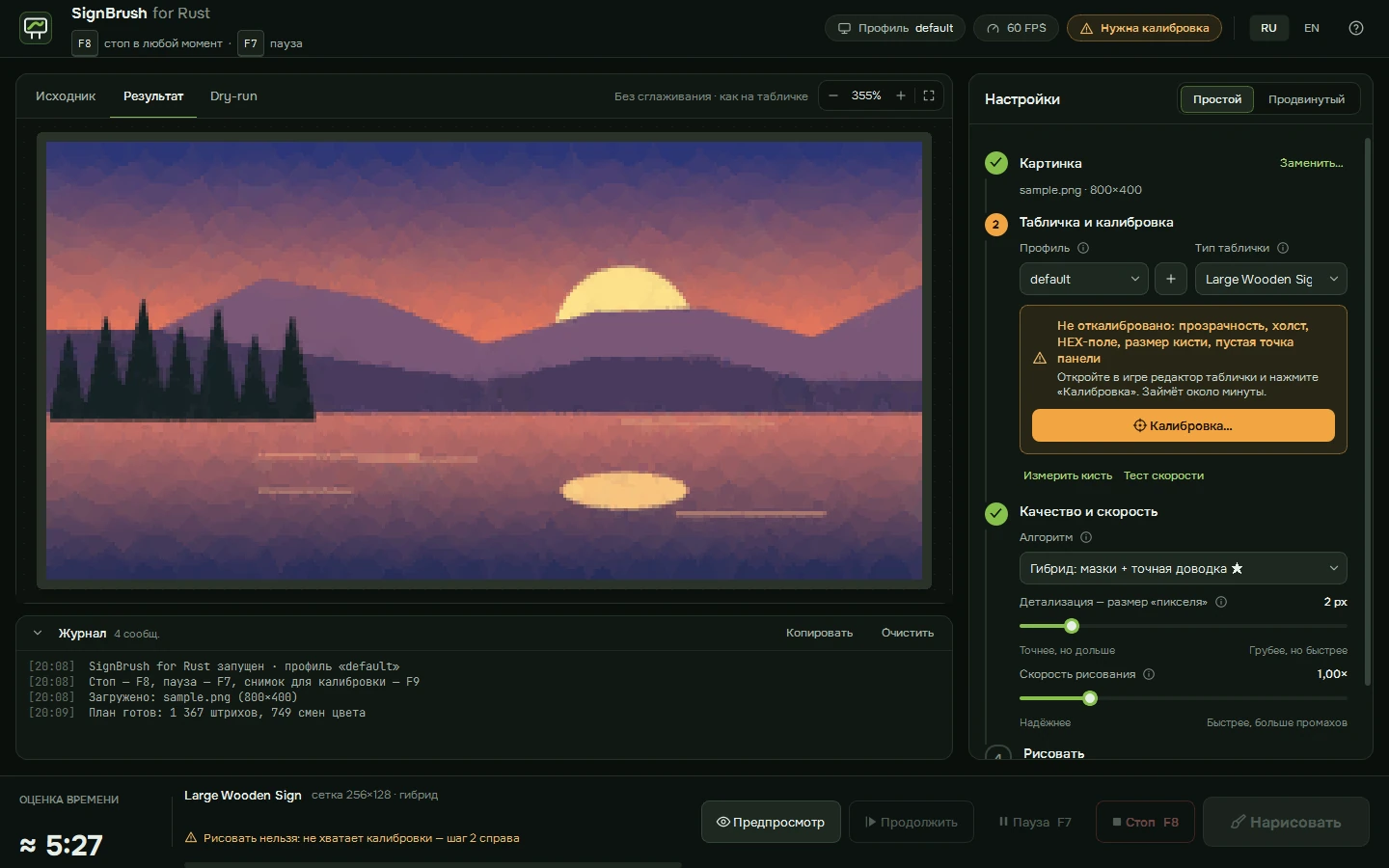Click the Нужна калибровка warning badge
The image size is (1389, 868).
pyautogui.click(x=1144, y=28)
